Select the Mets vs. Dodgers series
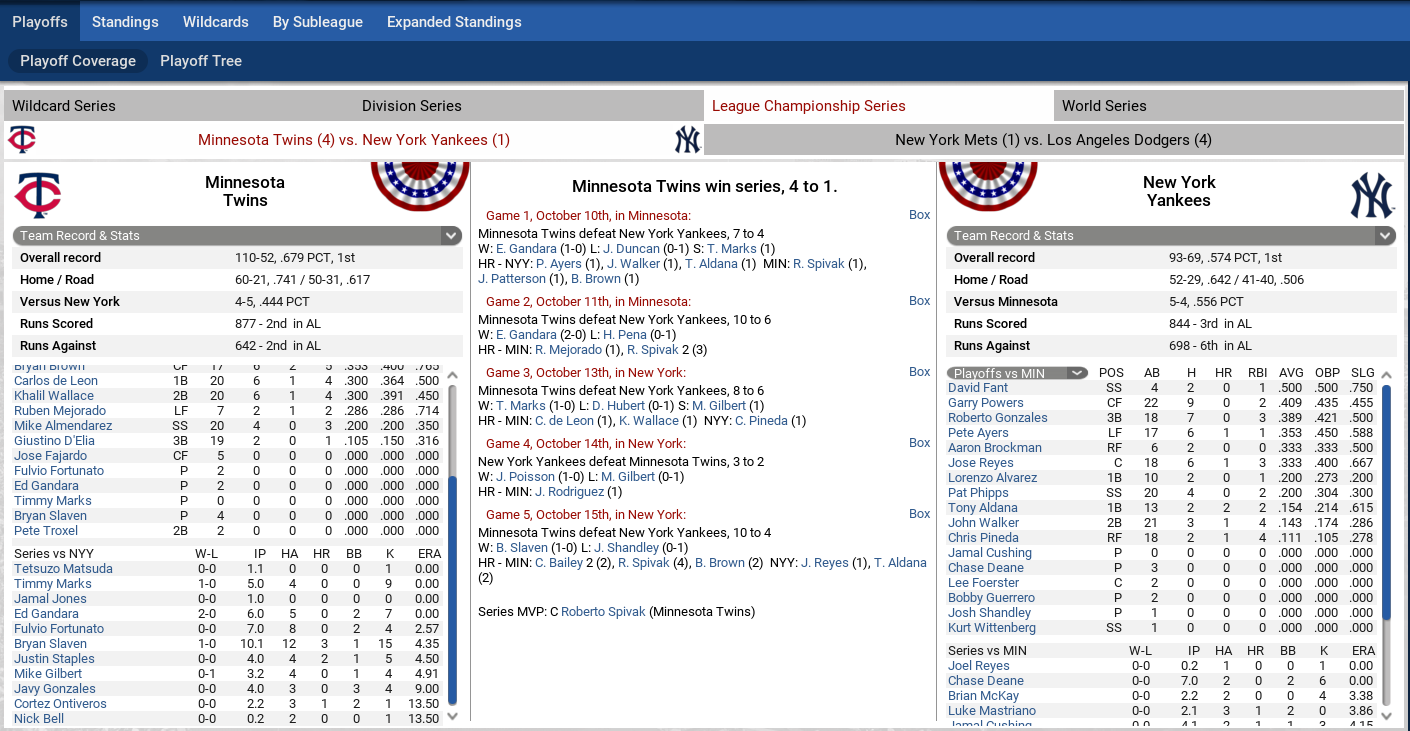Screen dimensions: 1410x731 [x=1054, y=140]
